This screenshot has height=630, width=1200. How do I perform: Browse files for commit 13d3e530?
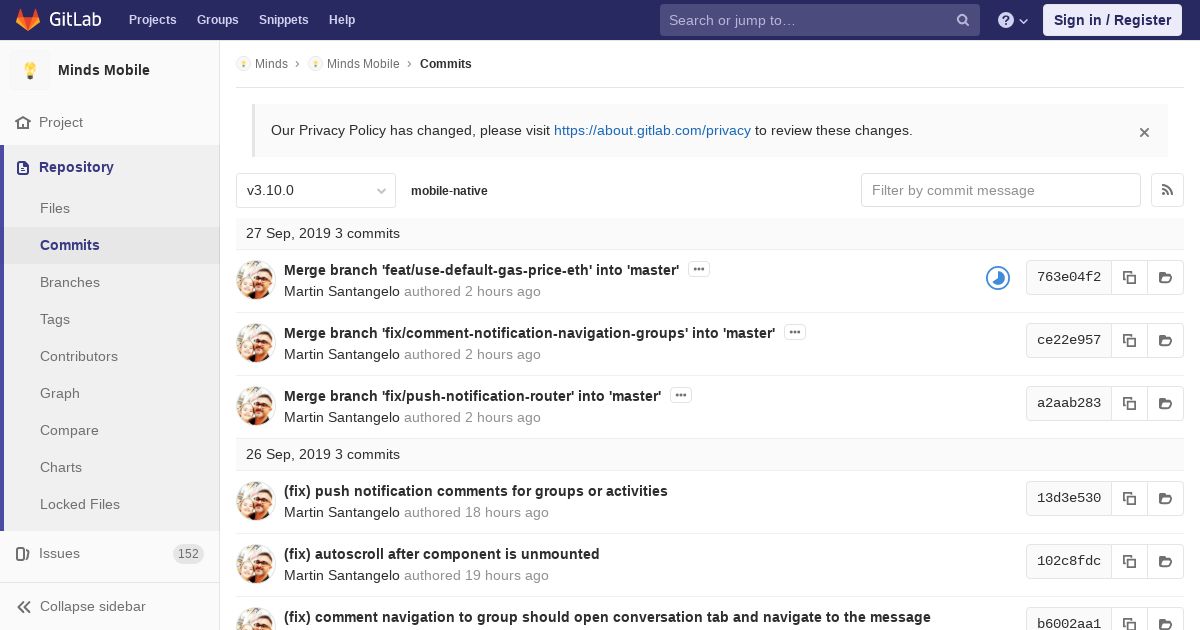(x=1165, y=498)
